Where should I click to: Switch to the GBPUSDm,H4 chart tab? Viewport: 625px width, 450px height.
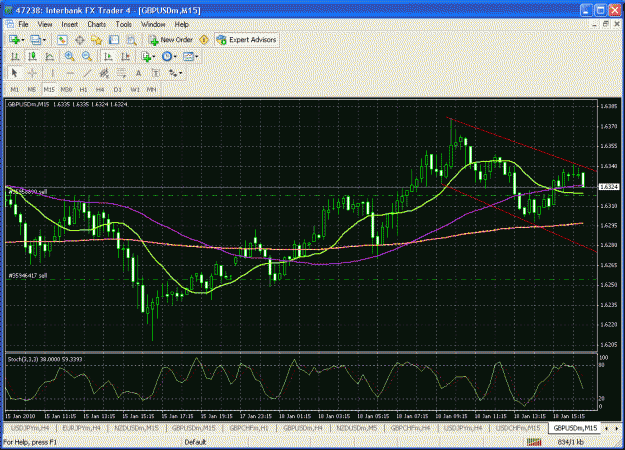(303, 428)
